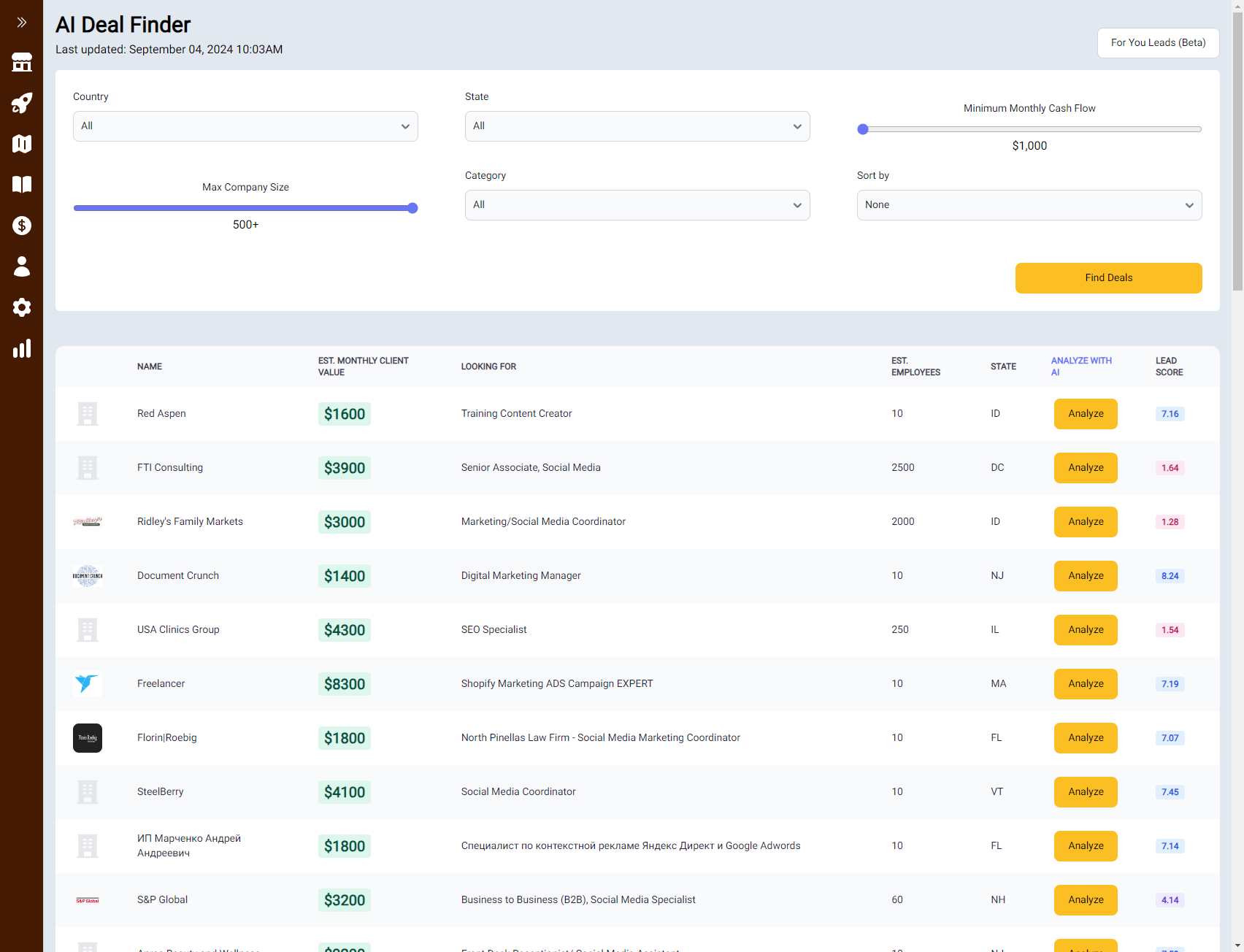Screen dimensions: 1244x952
Task: Open the Category dropdown
Action: click(x=637, y=205)
